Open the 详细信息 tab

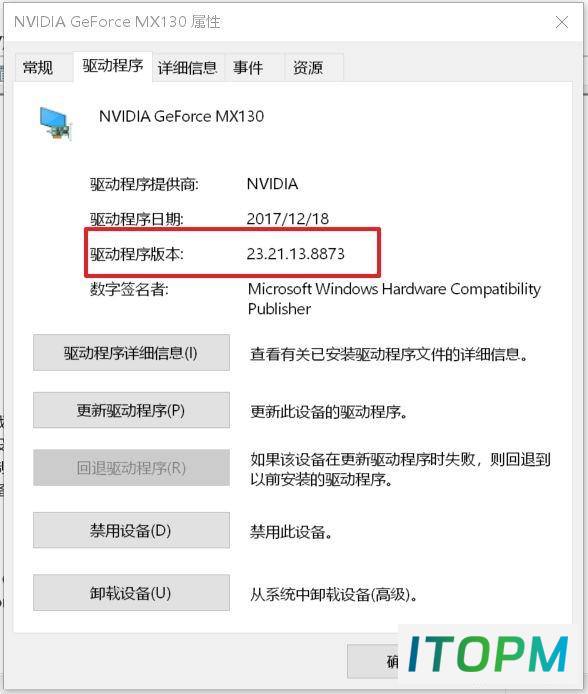click(x=188, y=68)
